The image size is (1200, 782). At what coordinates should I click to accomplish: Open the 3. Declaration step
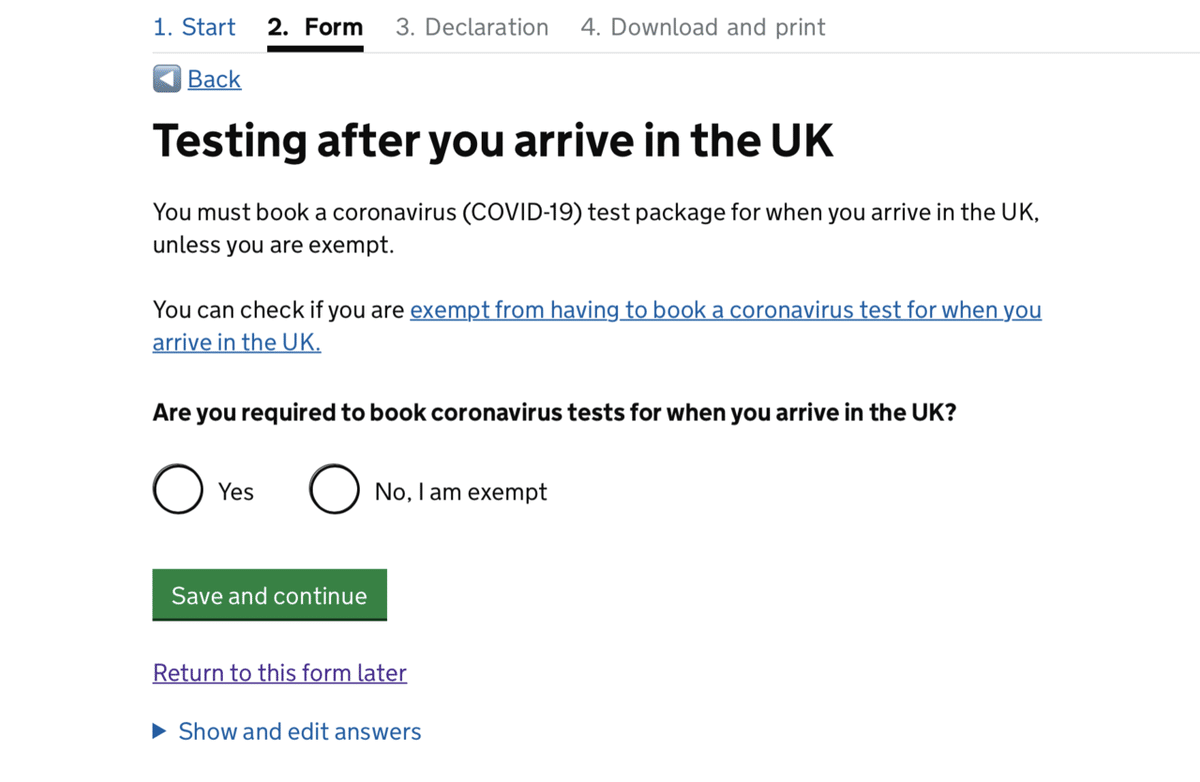pyautogui.click(x=472, y=27)
